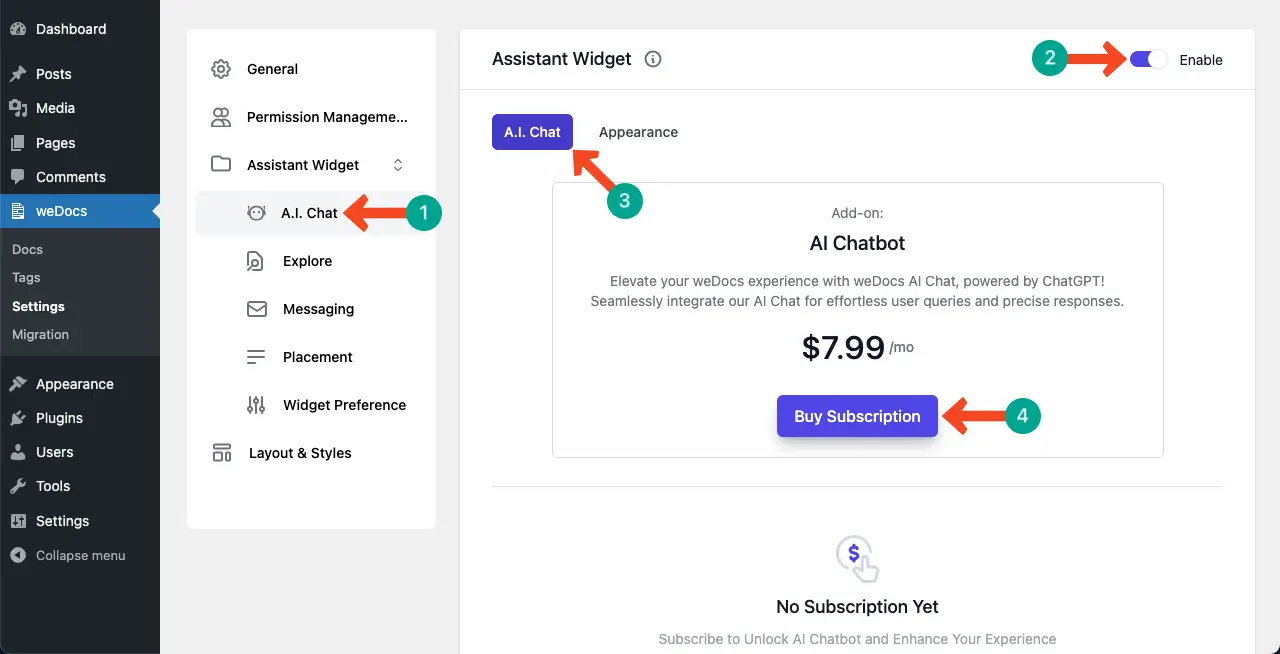Click the A.I. Chat robot icon in sidebar
Image resolution: width=1280 pixels, height=654 pixels.
[256, 213]
